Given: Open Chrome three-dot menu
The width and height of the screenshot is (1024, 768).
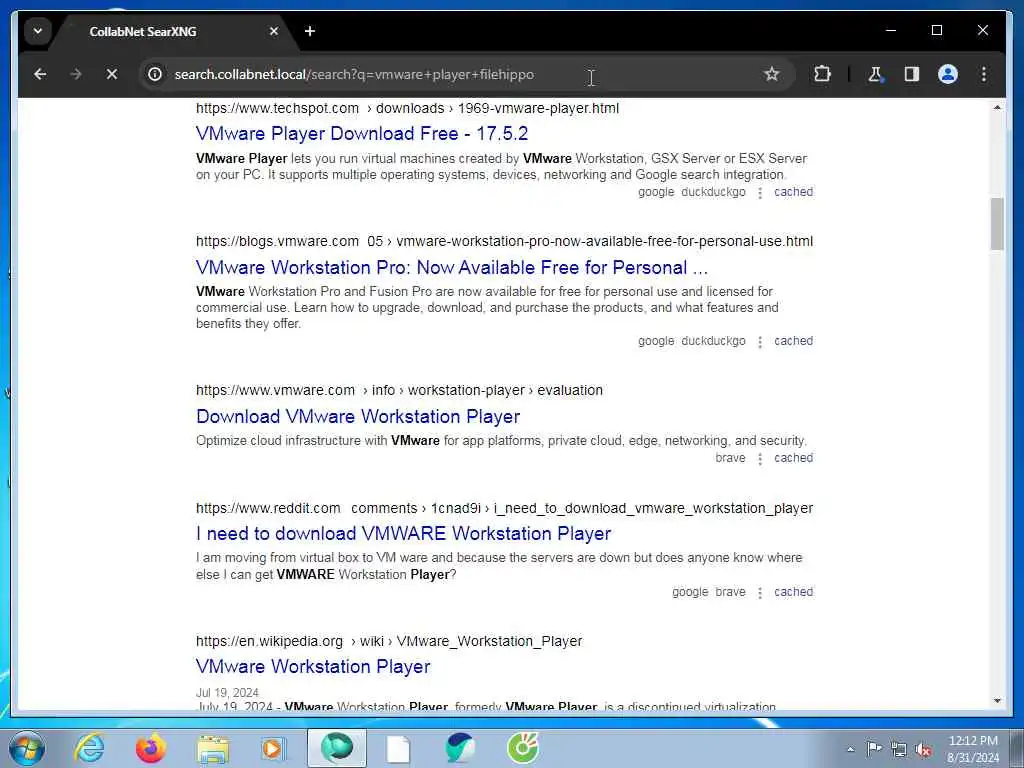Looking at the screenshot, I should coord(984,74).
